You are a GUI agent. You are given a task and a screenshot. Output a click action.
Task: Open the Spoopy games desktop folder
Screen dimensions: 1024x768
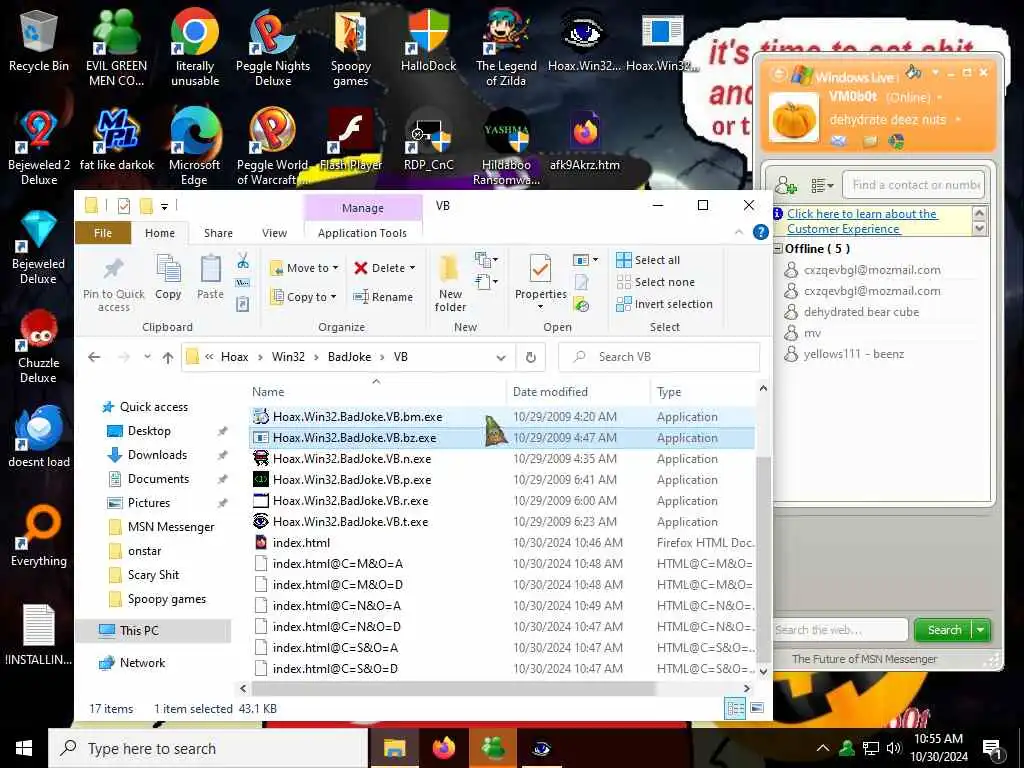point(351,48)
